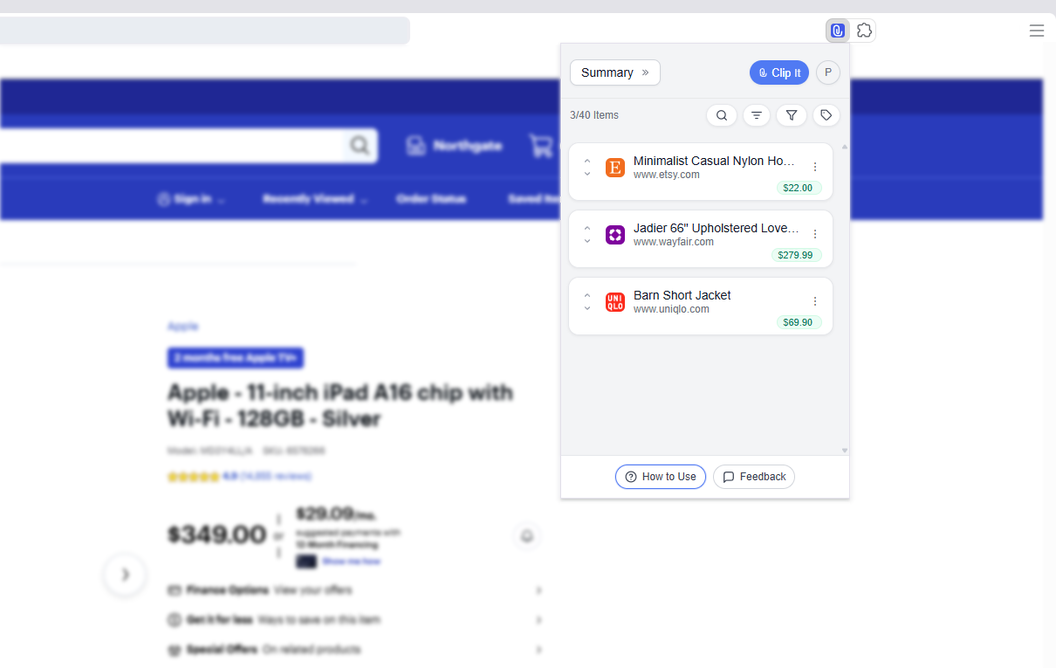
Task: Open the browser hamburger menu
Action: (1036, 30)
